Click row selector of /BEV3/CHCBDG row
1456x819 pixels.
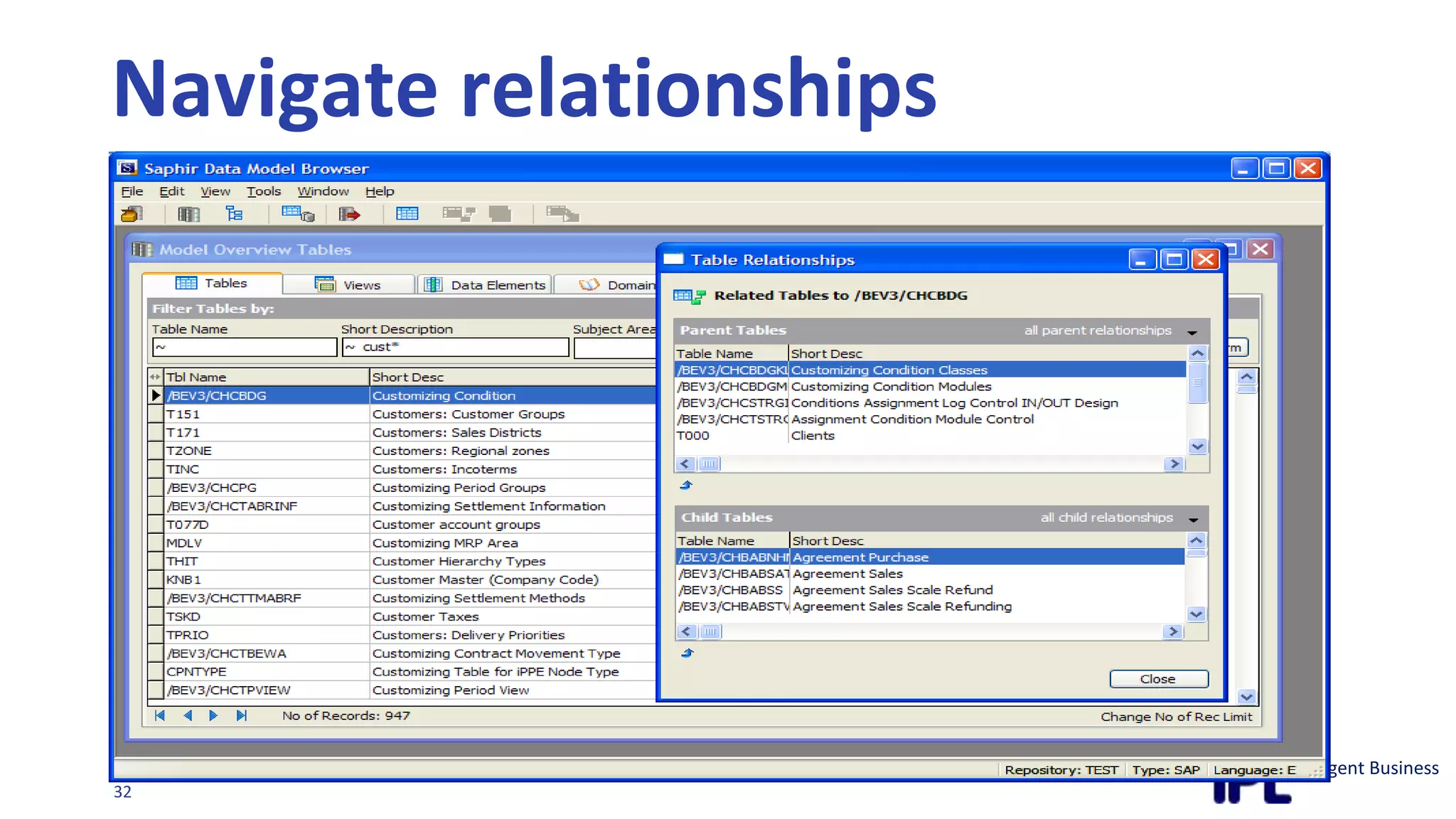click(156, 395)
